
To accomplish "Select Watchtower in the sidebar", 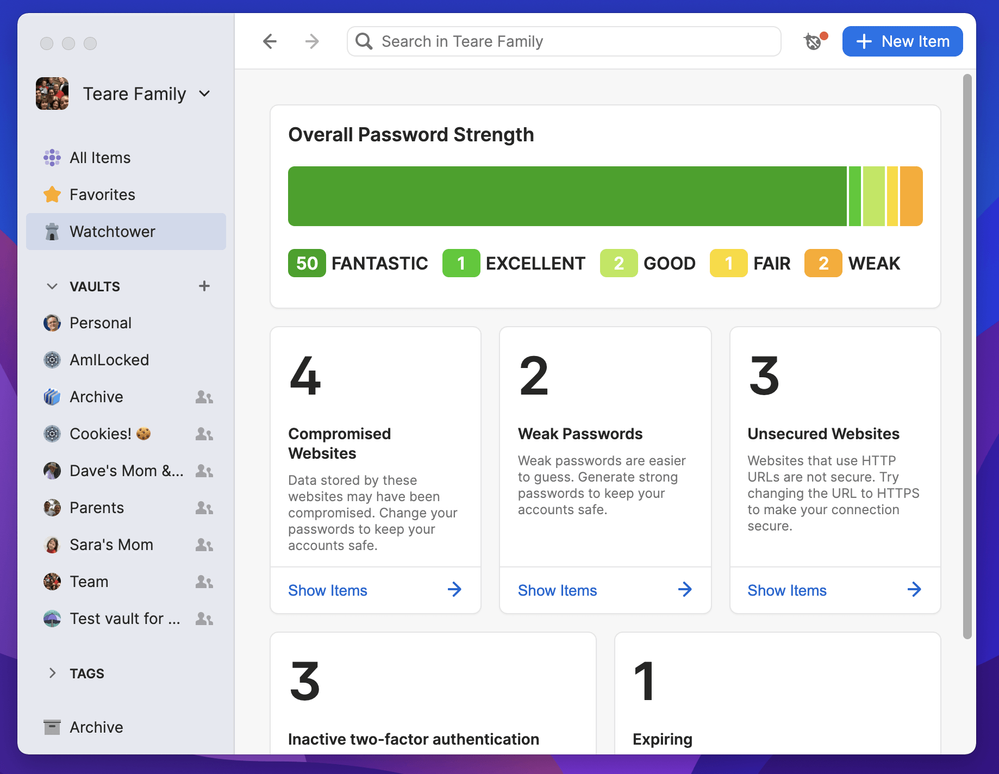I will pyautogui.click(x=112, y=232).
